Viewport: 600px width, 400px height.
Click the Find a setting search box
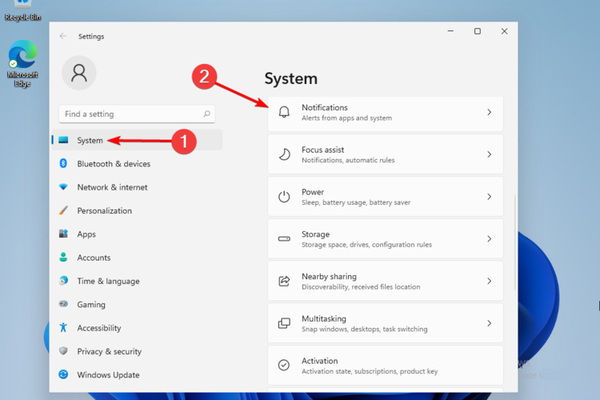[137, 114]
